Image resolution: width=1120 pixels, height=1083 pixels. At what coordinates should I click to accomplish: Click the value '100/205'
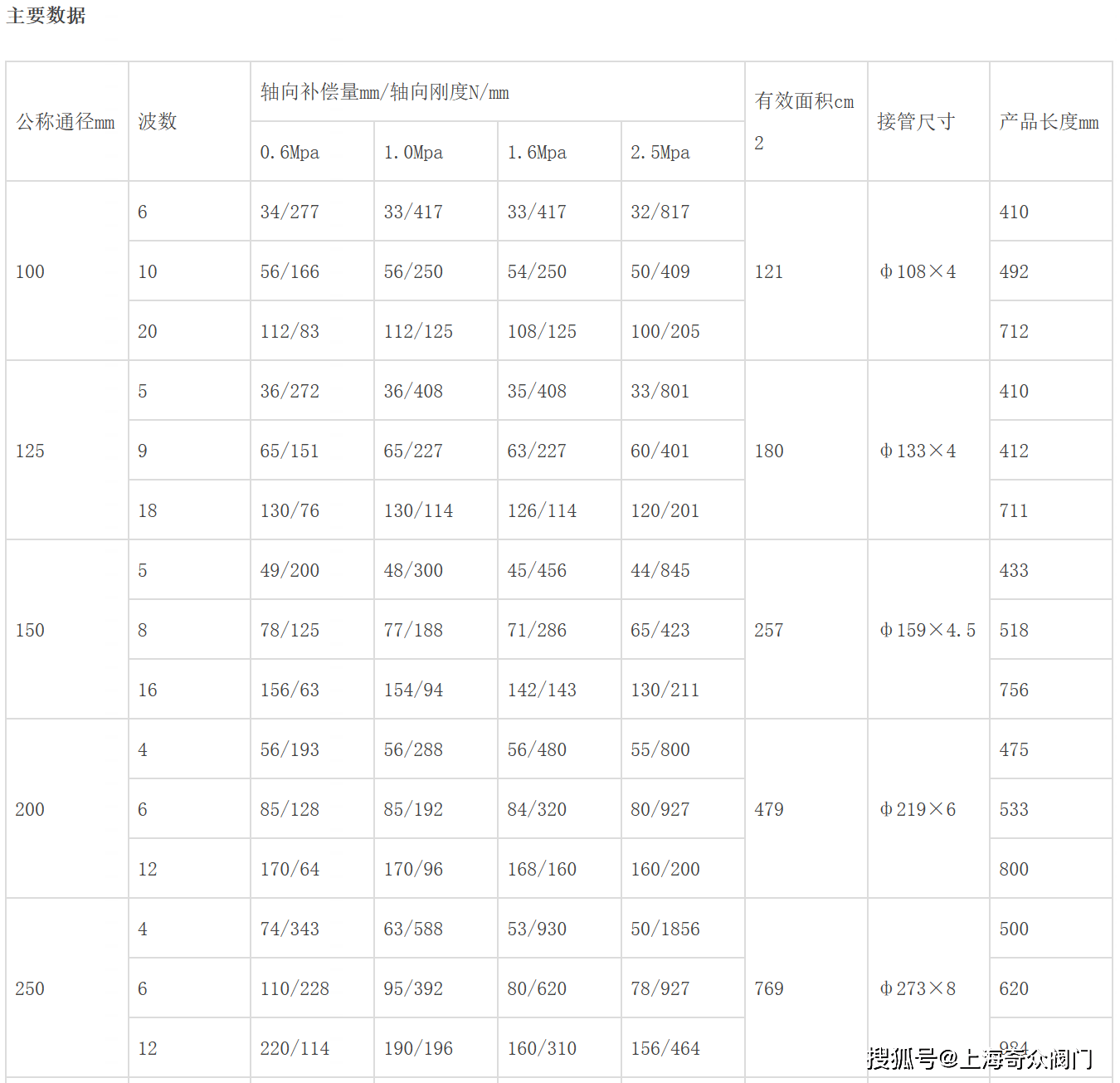665,332
